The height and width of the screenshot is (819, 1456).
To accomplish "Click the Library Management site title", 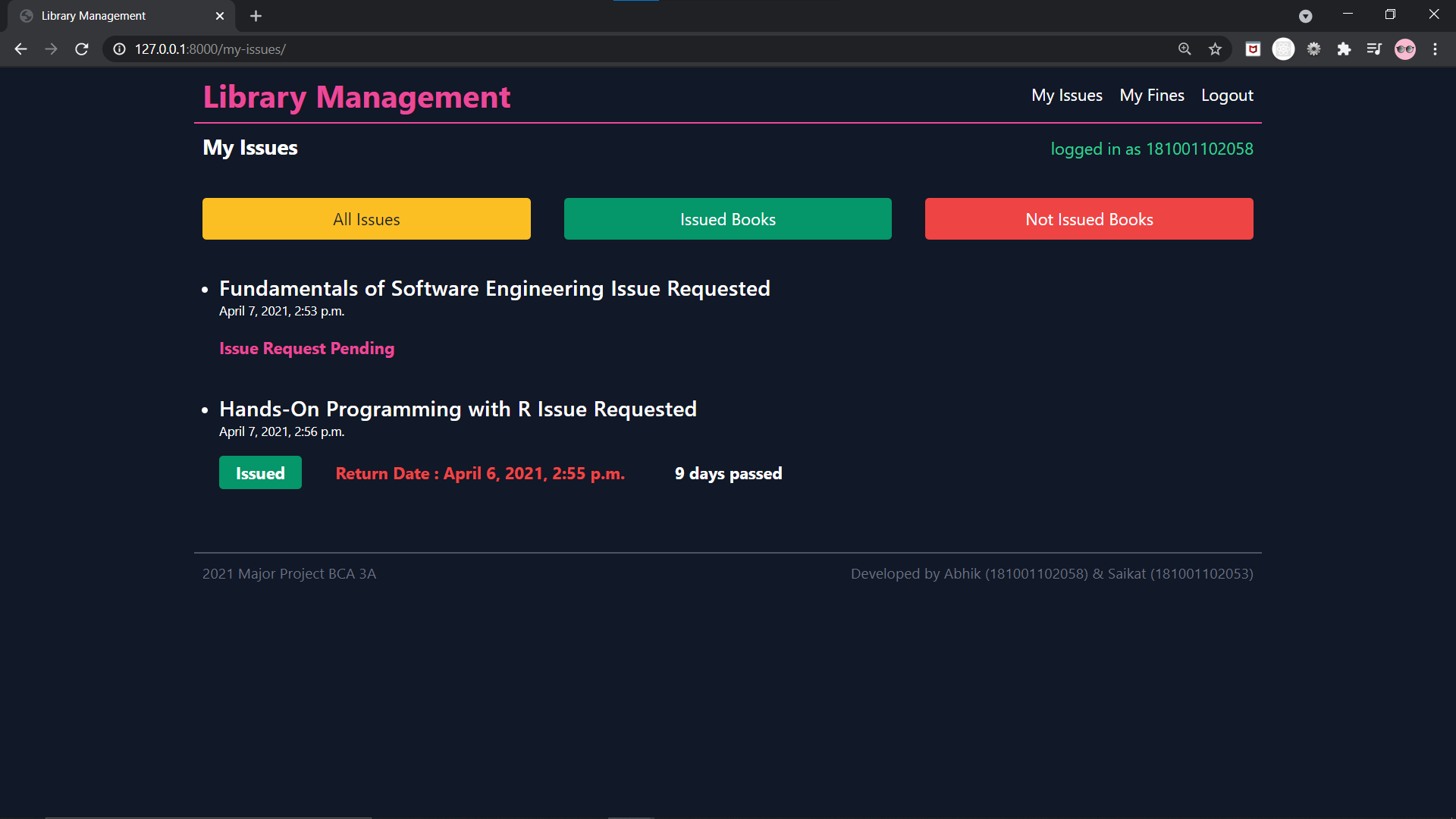I will (356, 97).
